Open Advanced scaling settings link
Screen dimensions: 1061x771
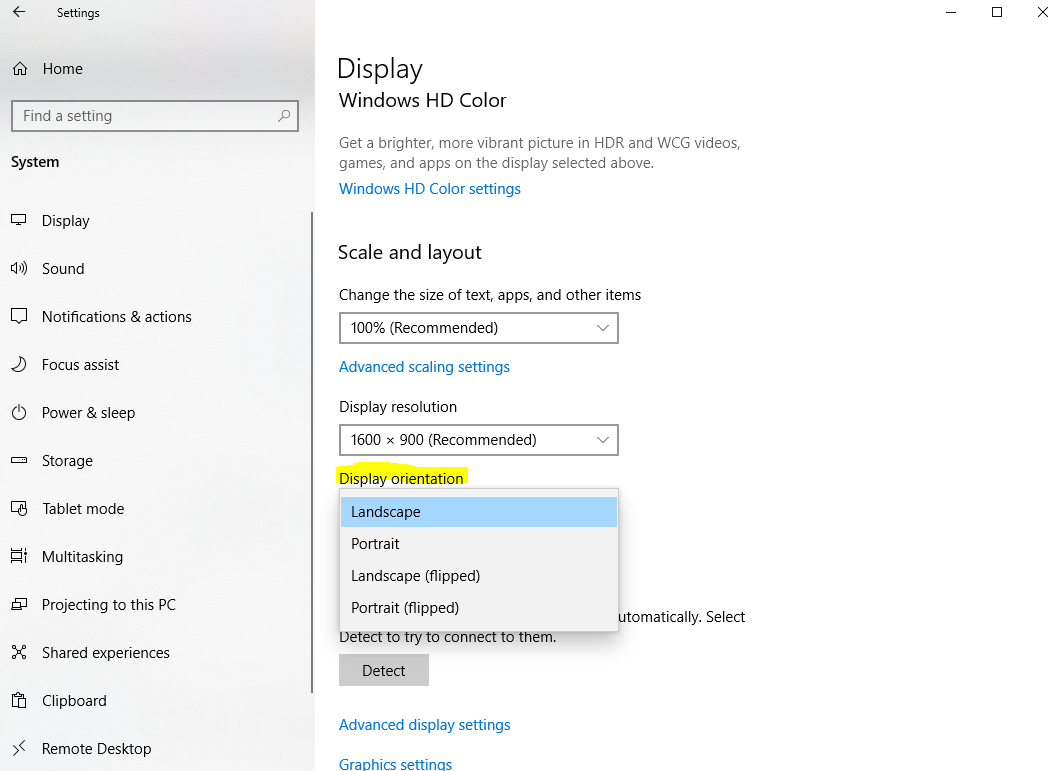point(424,367)
